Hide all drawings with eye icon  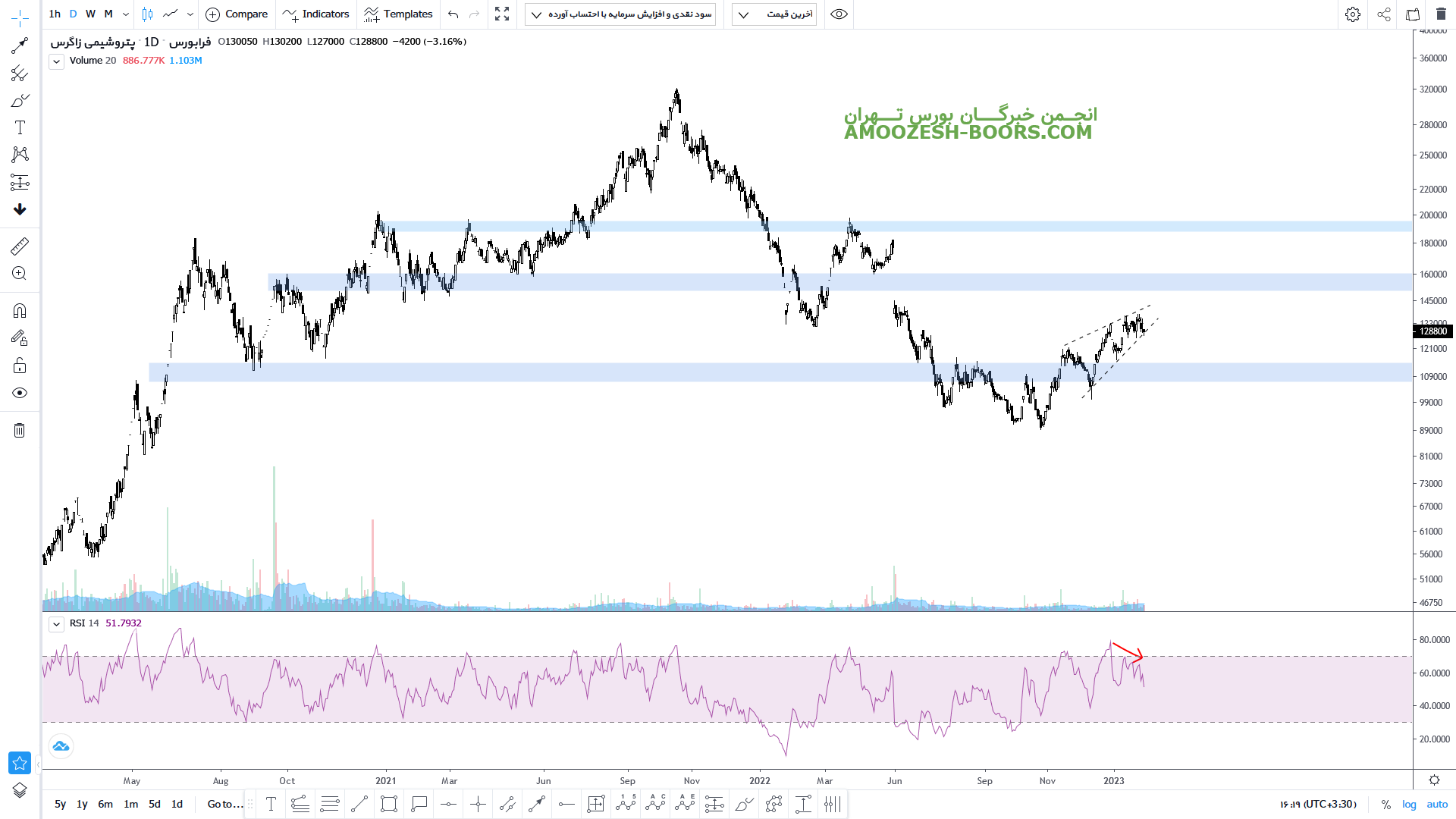[20, 393]
